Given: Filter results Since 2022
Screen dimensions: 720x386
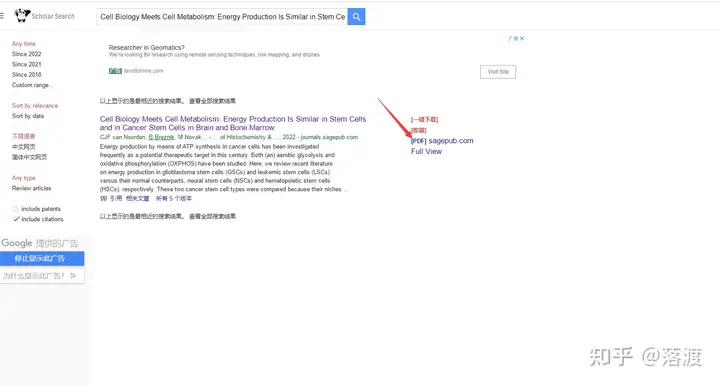Looking at the screenshot, I should [x=27, y=54].
